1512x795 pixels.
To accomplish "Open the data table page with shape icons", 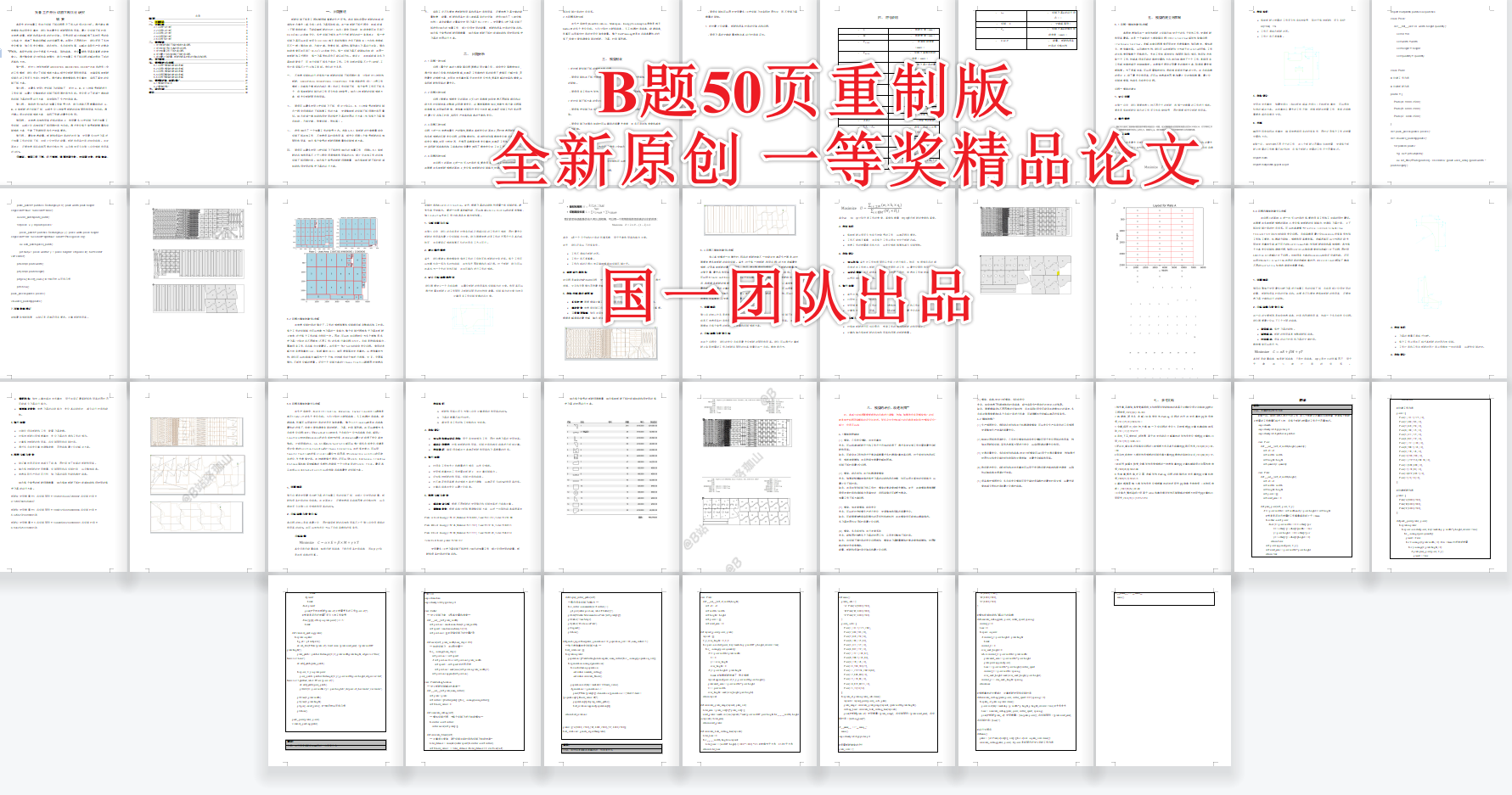I will pos(611,475).
